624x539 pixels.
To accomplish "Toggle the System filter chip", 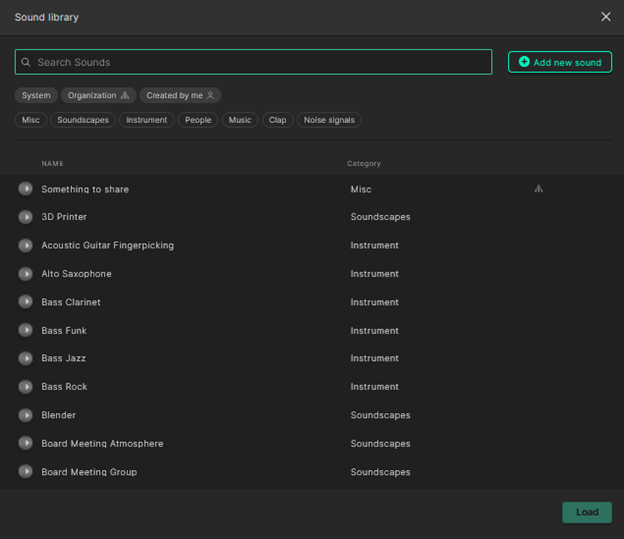I will 36,96.
